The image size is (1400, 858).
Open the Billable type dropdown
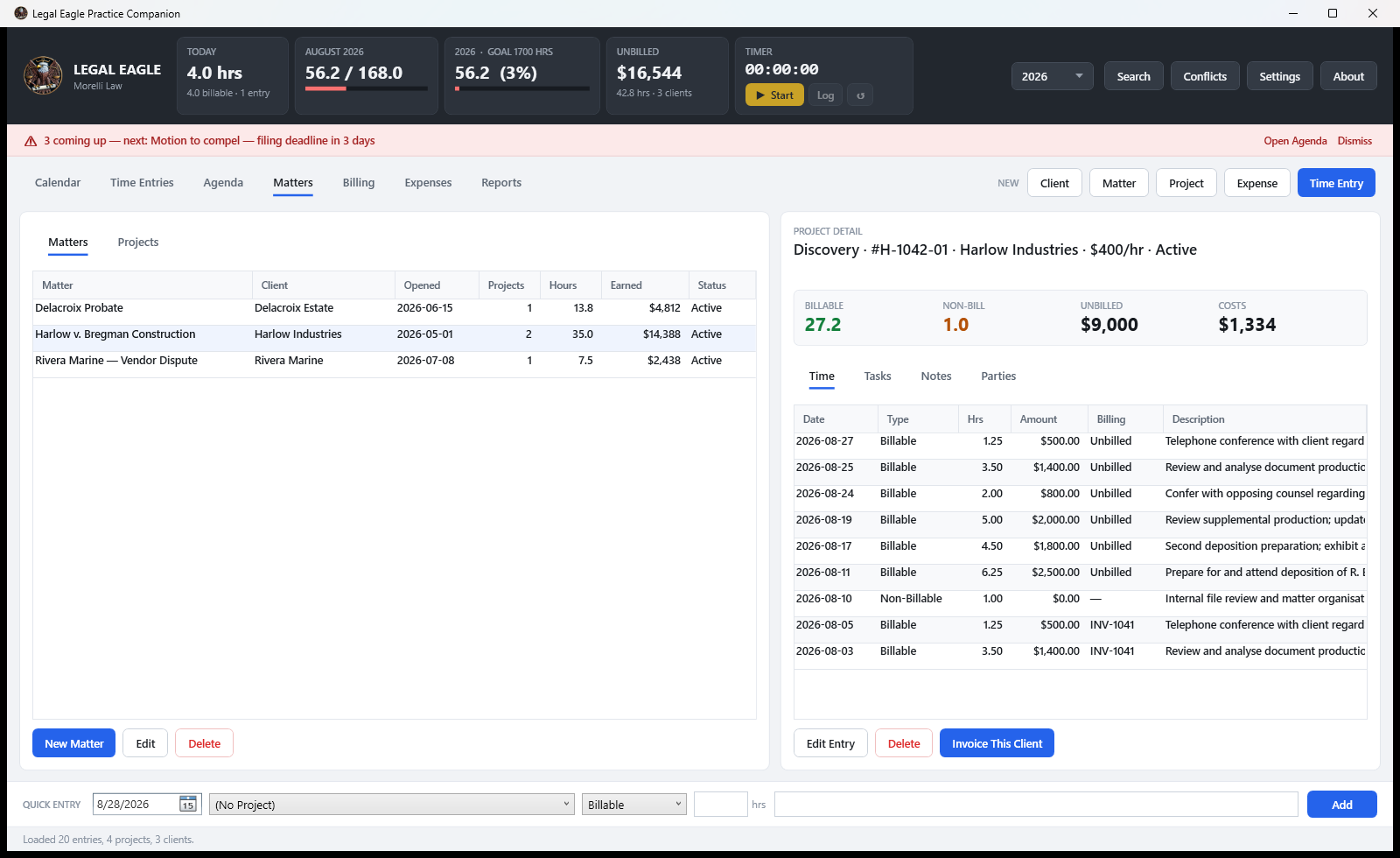pyautogui.click(x=634, y=805)
